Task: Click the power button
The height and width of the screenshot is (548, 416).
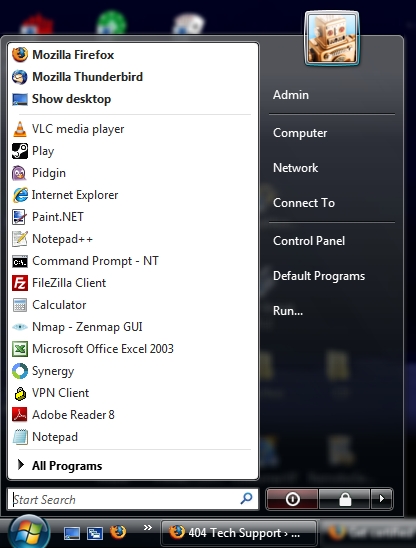Action: [x=292, y=499]
